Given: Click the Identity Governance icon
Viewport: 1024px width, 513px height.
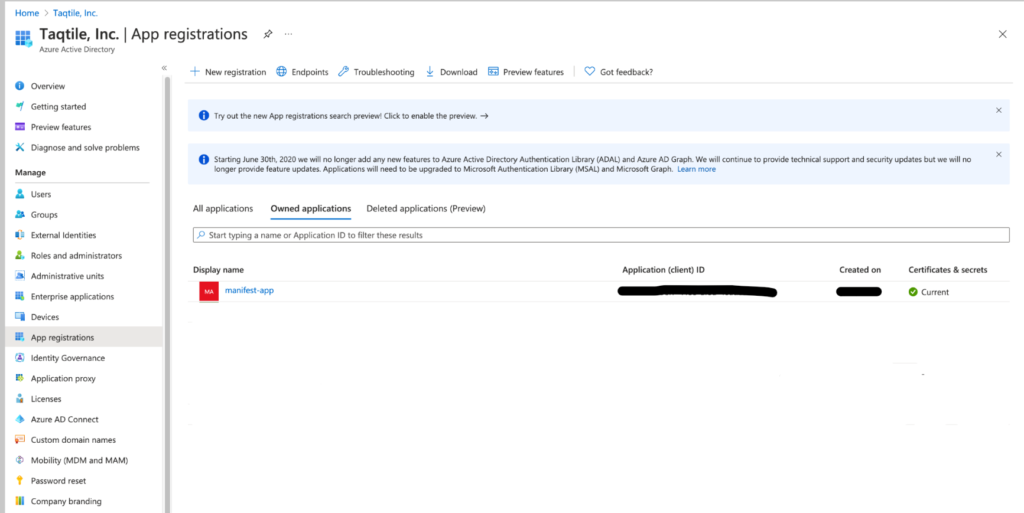Looking at the screenshot, I should [x=20, y=358].
